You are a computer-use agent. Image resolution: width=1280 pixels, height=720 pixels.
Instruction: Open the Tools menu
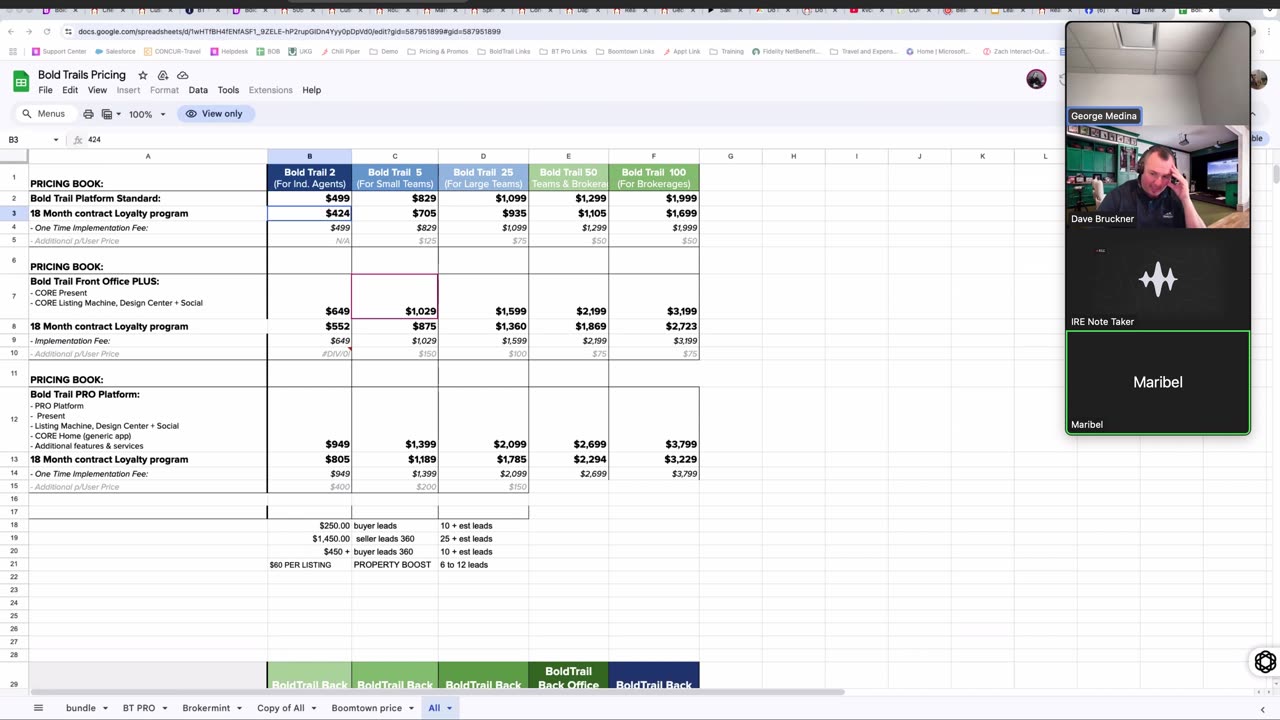pos(228,90)
